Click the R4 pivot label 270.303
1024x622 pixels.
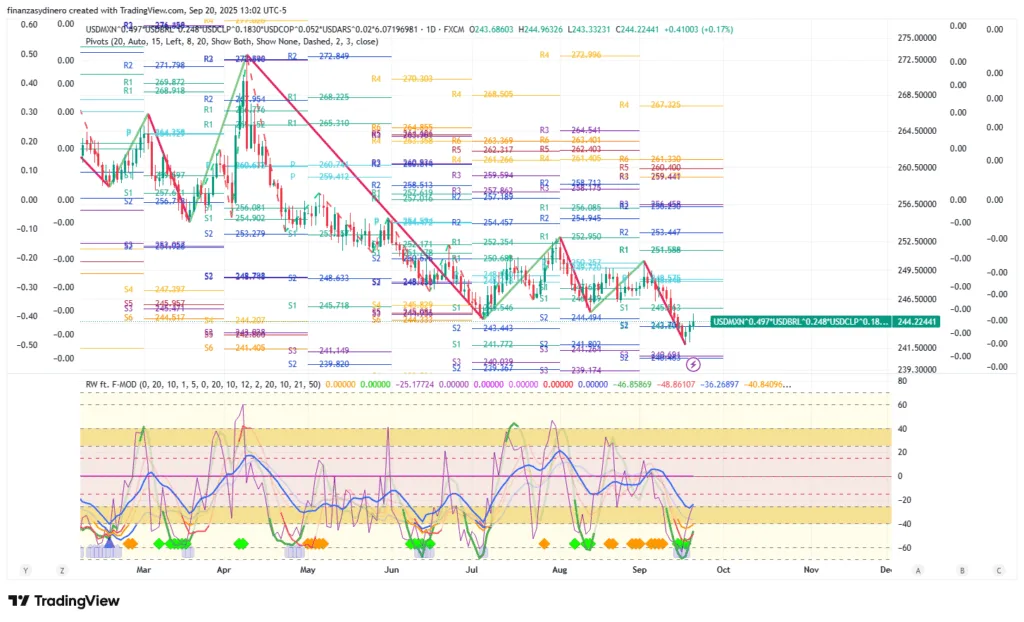(417, 79)
